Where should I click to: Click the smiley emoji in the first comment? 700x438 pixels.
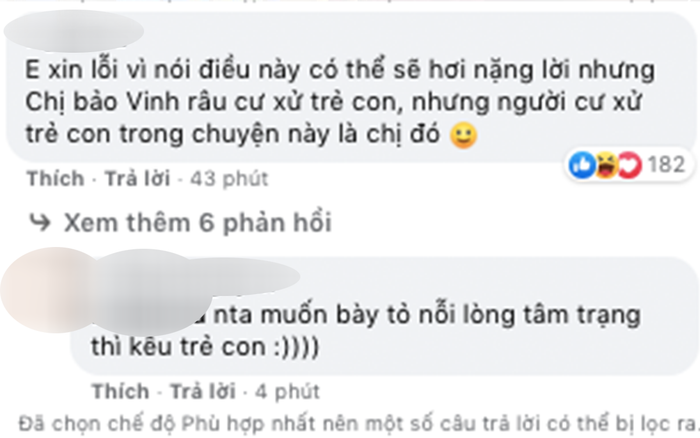[464, 136]
